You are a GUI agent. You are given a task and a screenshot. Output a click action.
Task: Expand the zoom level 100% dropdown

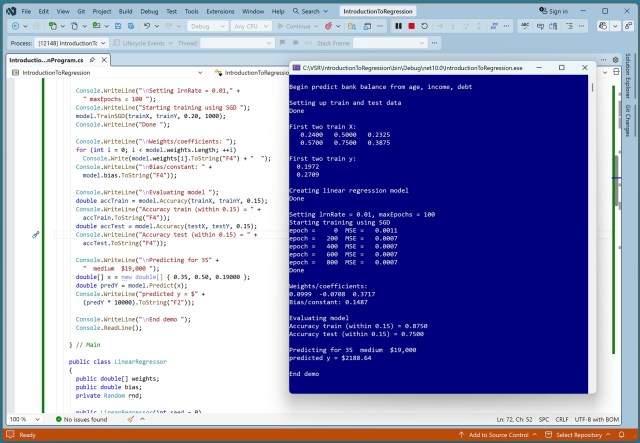[22, 419]
